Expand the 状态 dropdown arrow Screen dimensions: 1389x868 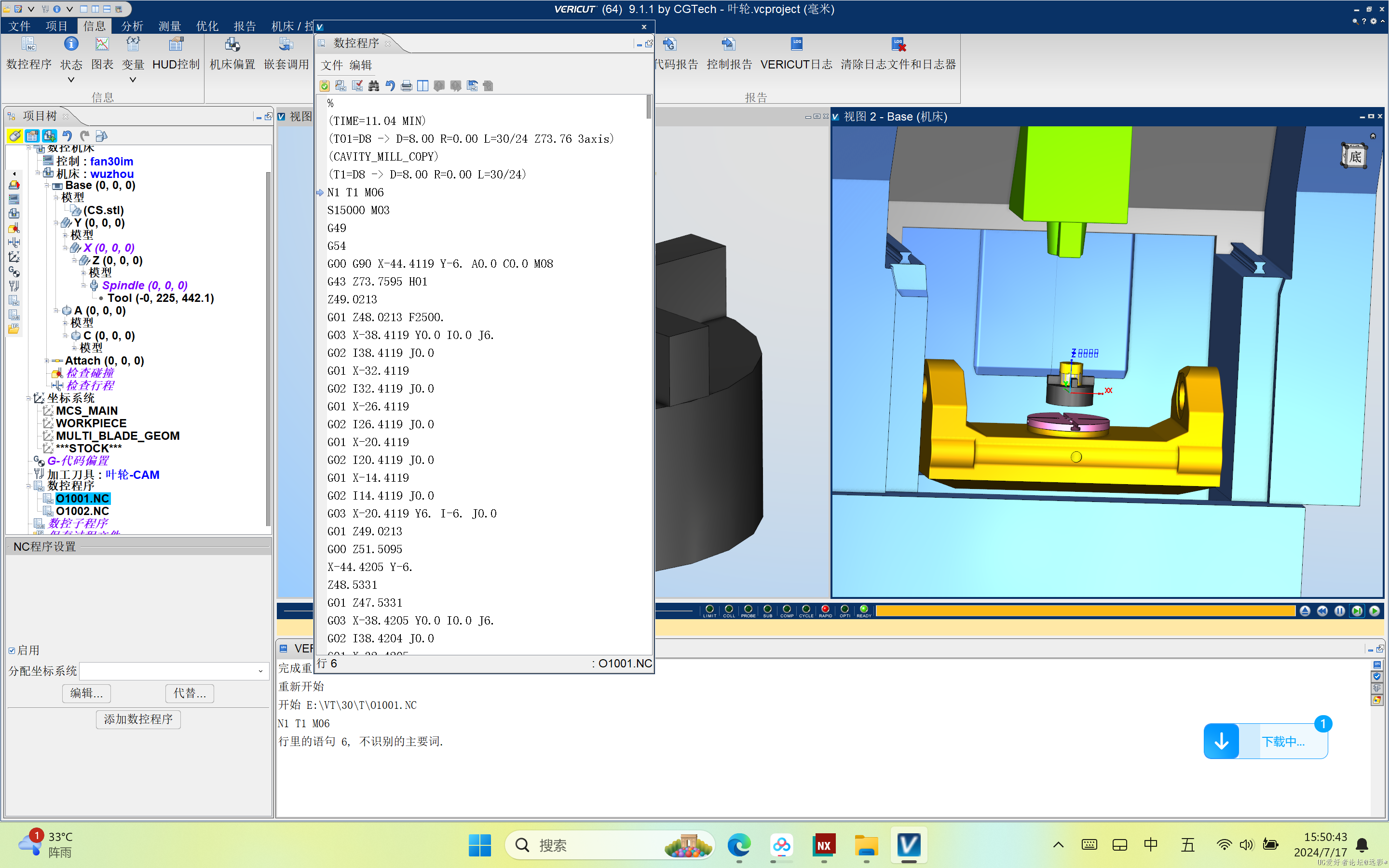pyautogui.click(x=71, y=80)
